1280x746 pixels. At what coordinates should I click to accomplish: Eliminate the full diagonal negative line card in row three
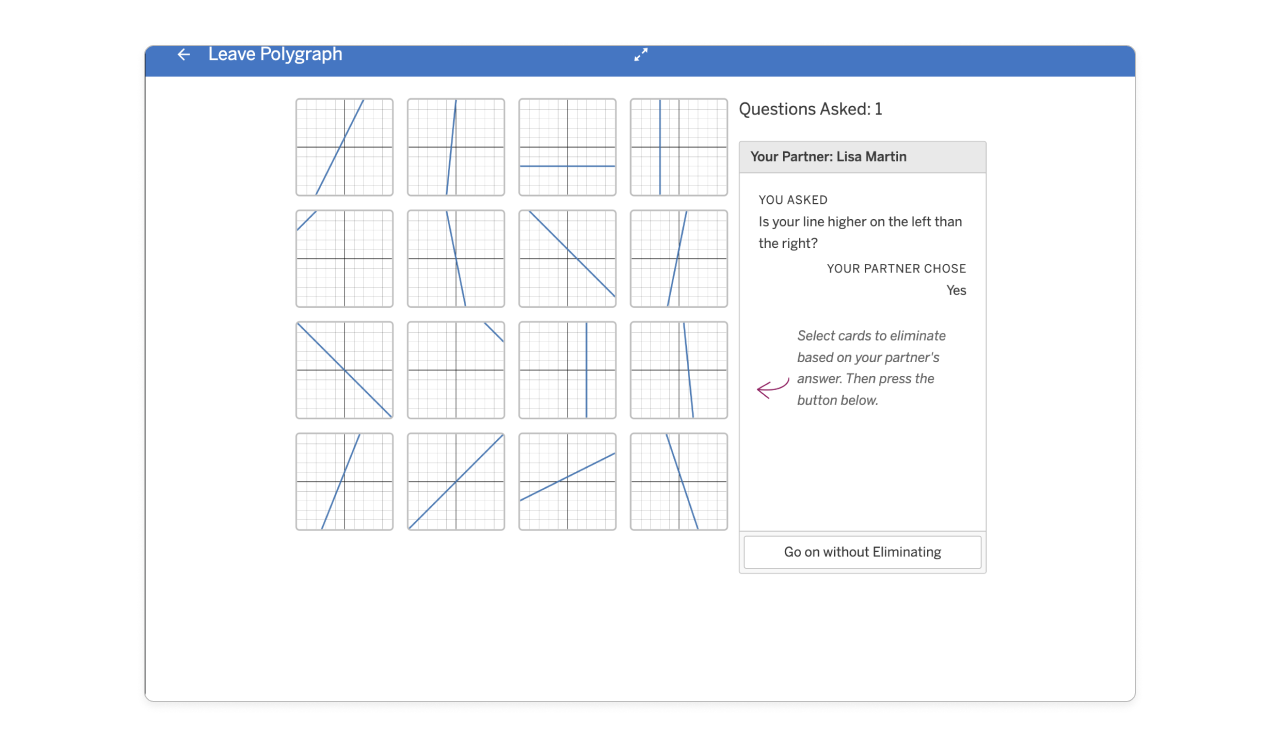tap(344, 370)
